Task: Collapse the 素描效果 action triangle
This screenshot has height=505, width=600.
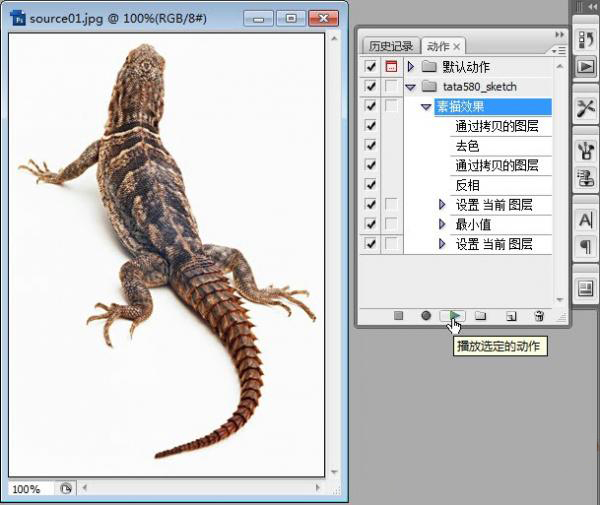Action: (x=426, y=107)
